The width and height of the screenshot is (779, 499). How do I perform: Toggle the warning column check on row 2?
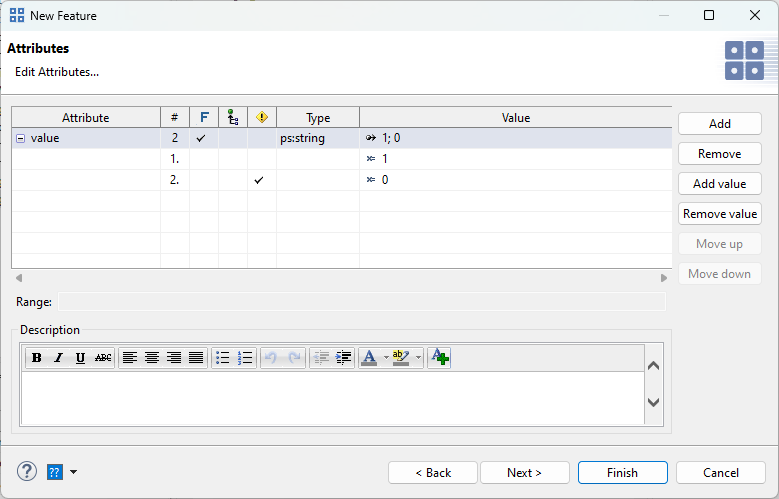coord(261,180)
